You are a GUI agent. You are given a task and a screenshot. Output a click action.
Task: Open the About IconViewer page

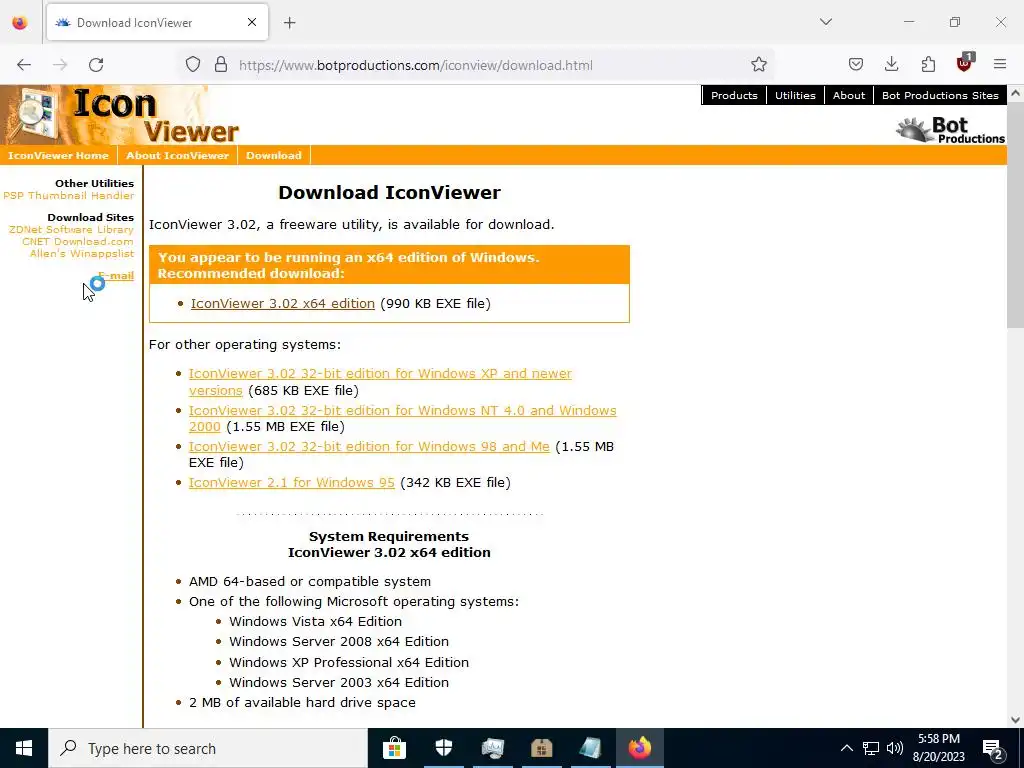tap(177, 155)
